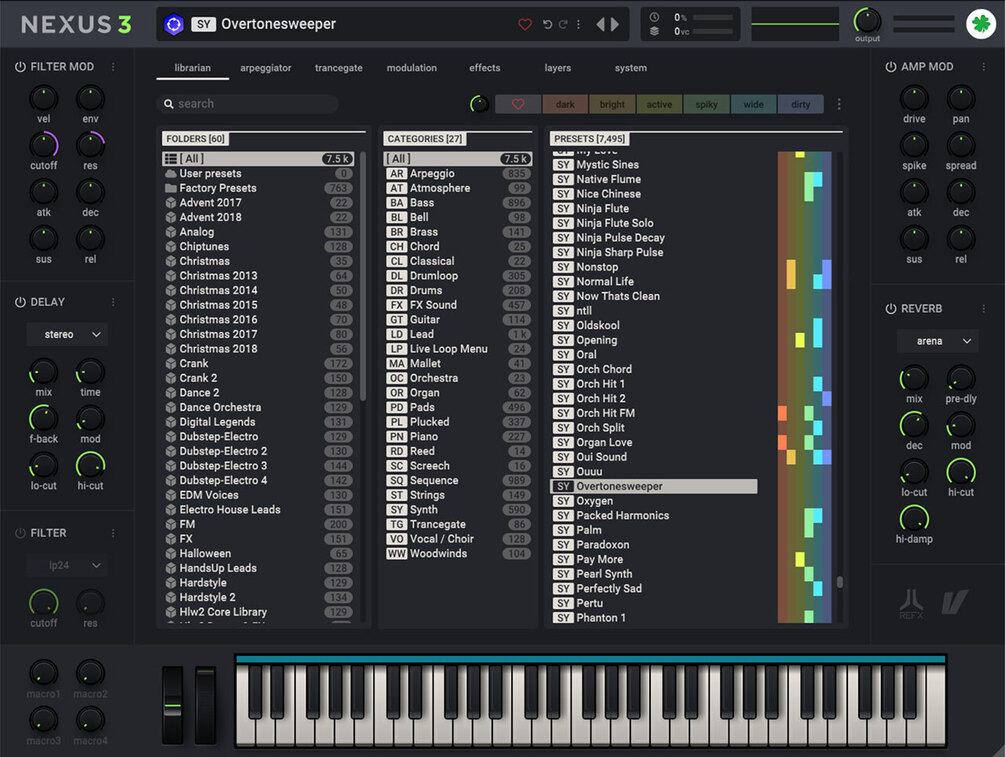Open the REVERB options menu dots
Image resolution: width=1005 pixels, height=757 pixels.
tap(984, 308)
